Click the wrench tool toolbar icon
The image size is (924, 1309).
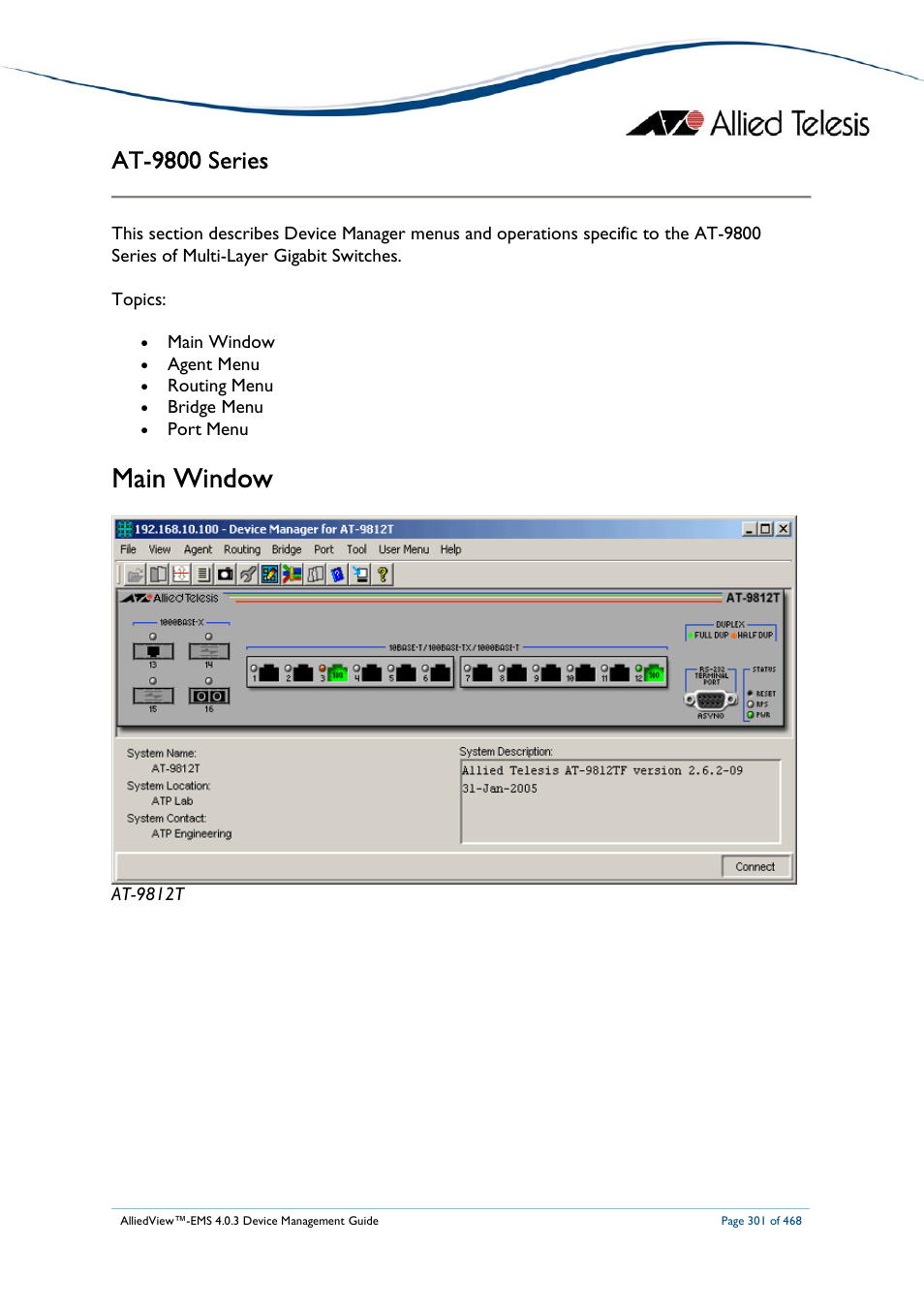click(248, 575)
